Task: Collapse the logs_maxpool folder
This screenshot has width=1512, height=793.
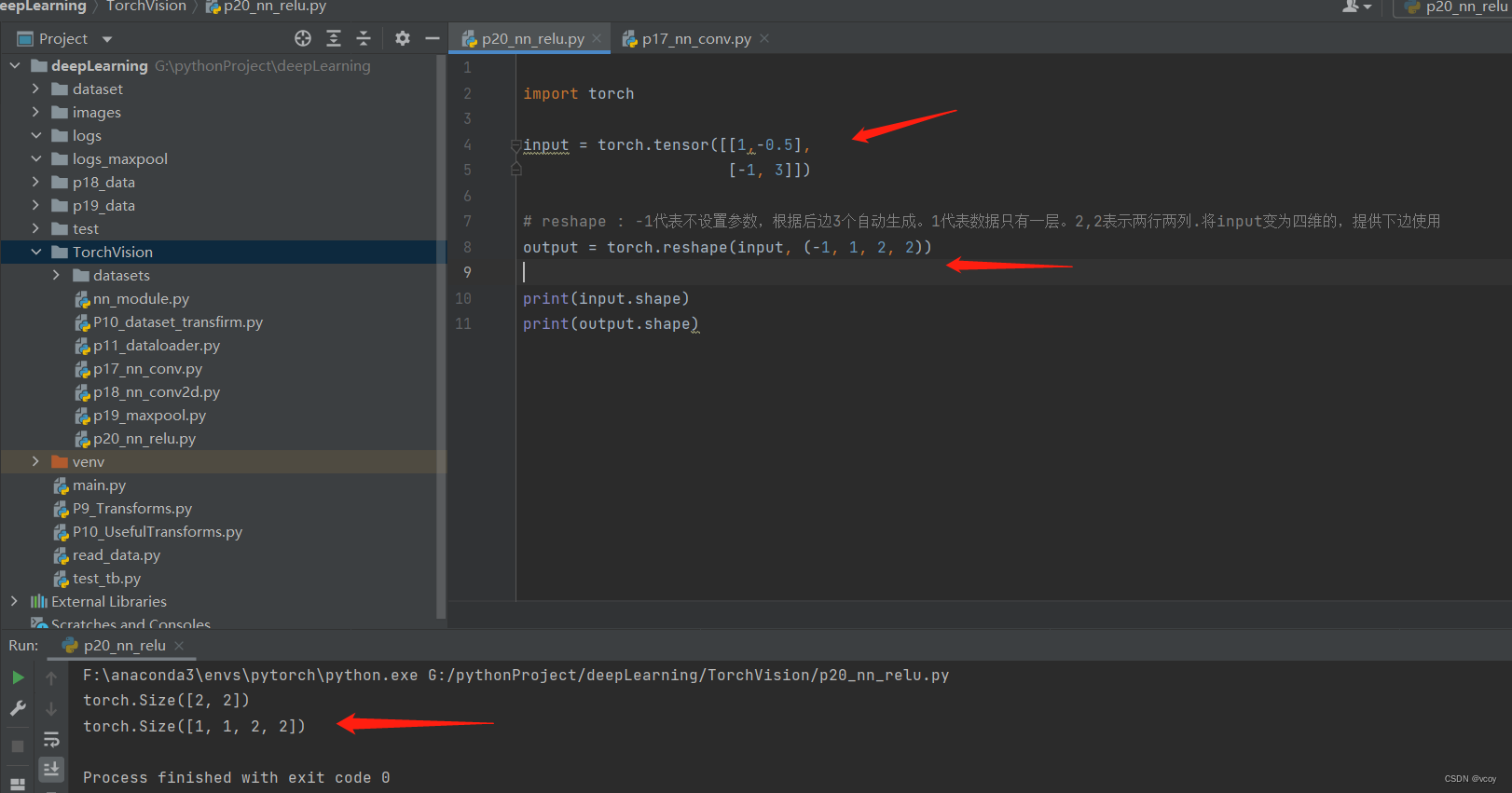Action: pyautogui.click(x=35, y=158)
